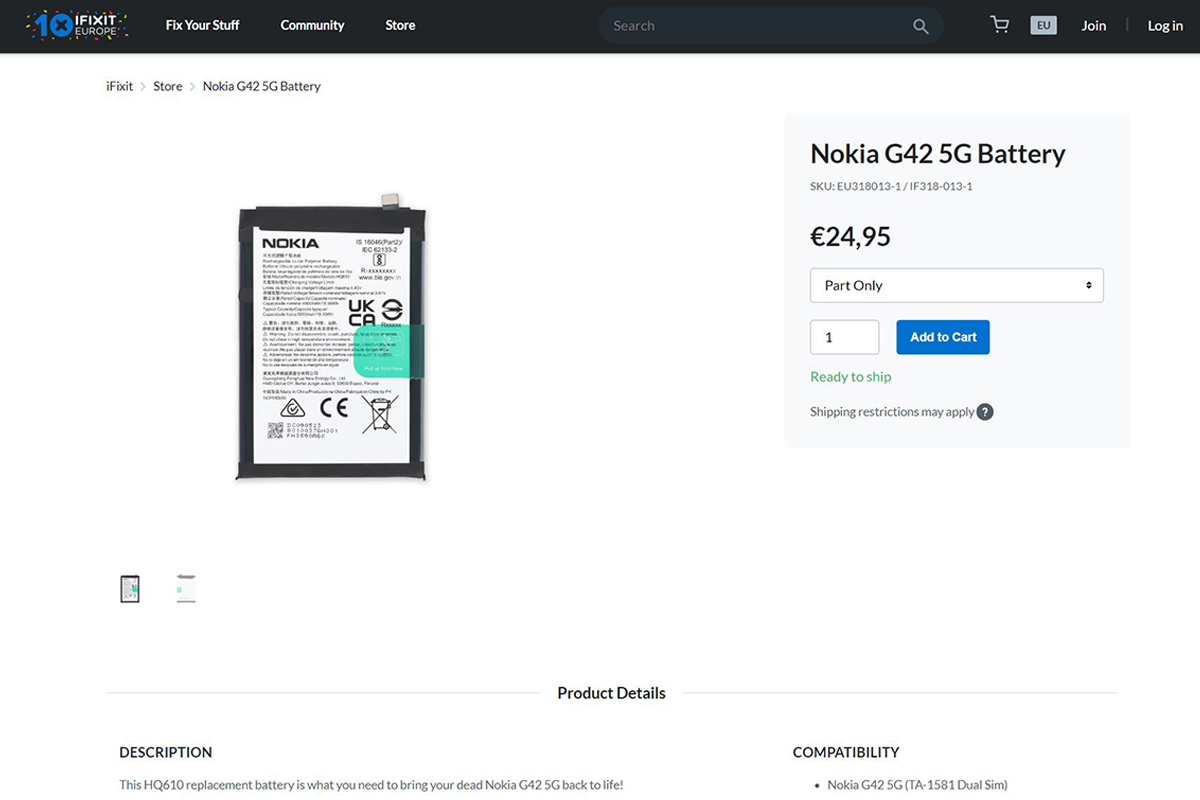Click the Add to Cart button
The width and height of the screenshot is (1200, 800).
pos(943,337)
